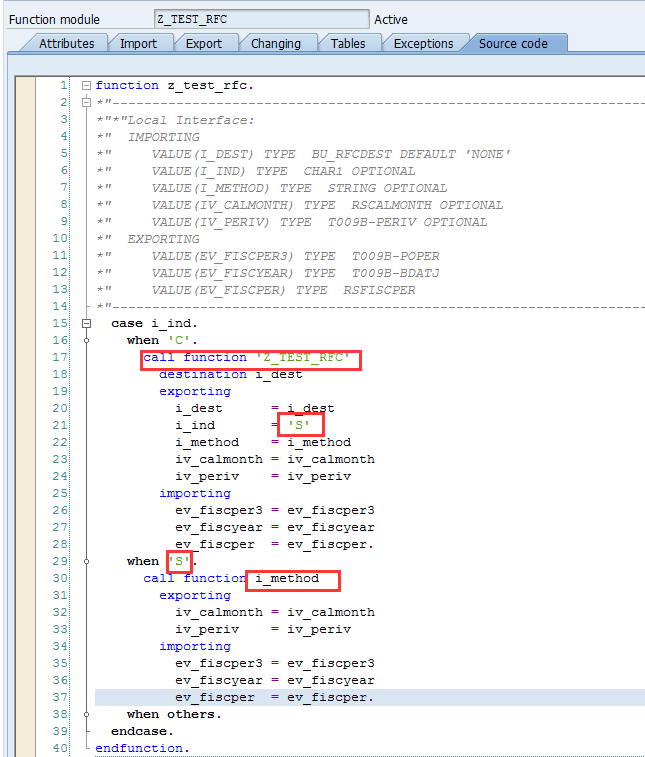Switch to the Import tab

pos(138,43)
